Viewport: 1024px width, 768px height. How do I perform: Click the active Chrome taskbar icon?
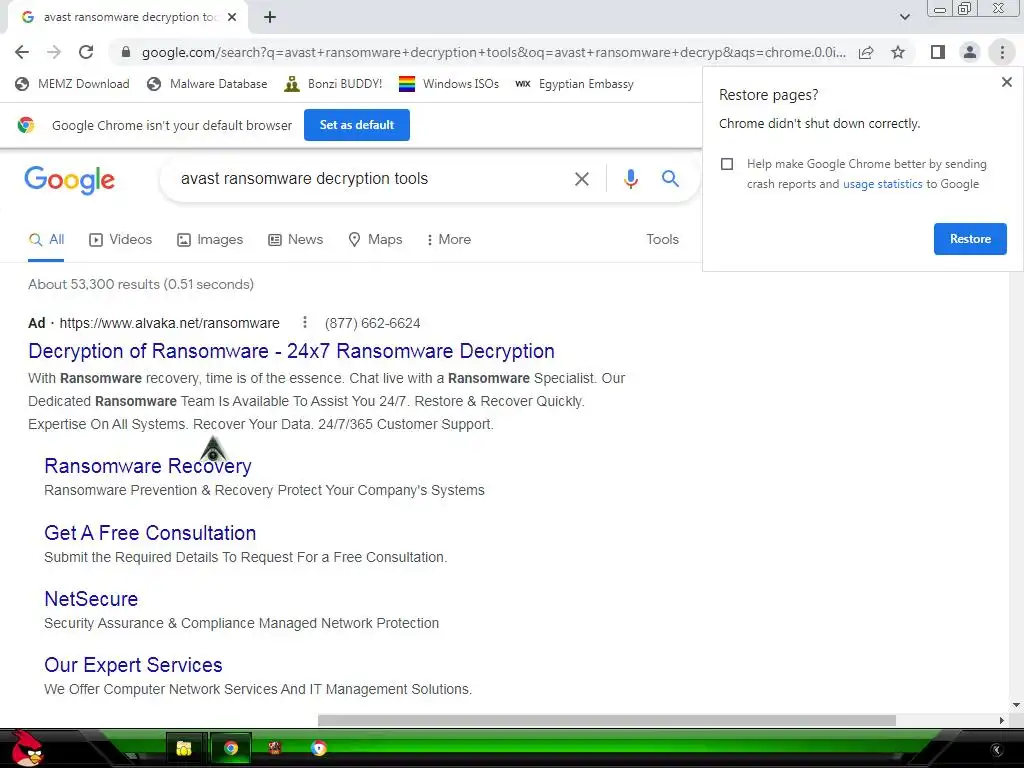pos(231,748)
